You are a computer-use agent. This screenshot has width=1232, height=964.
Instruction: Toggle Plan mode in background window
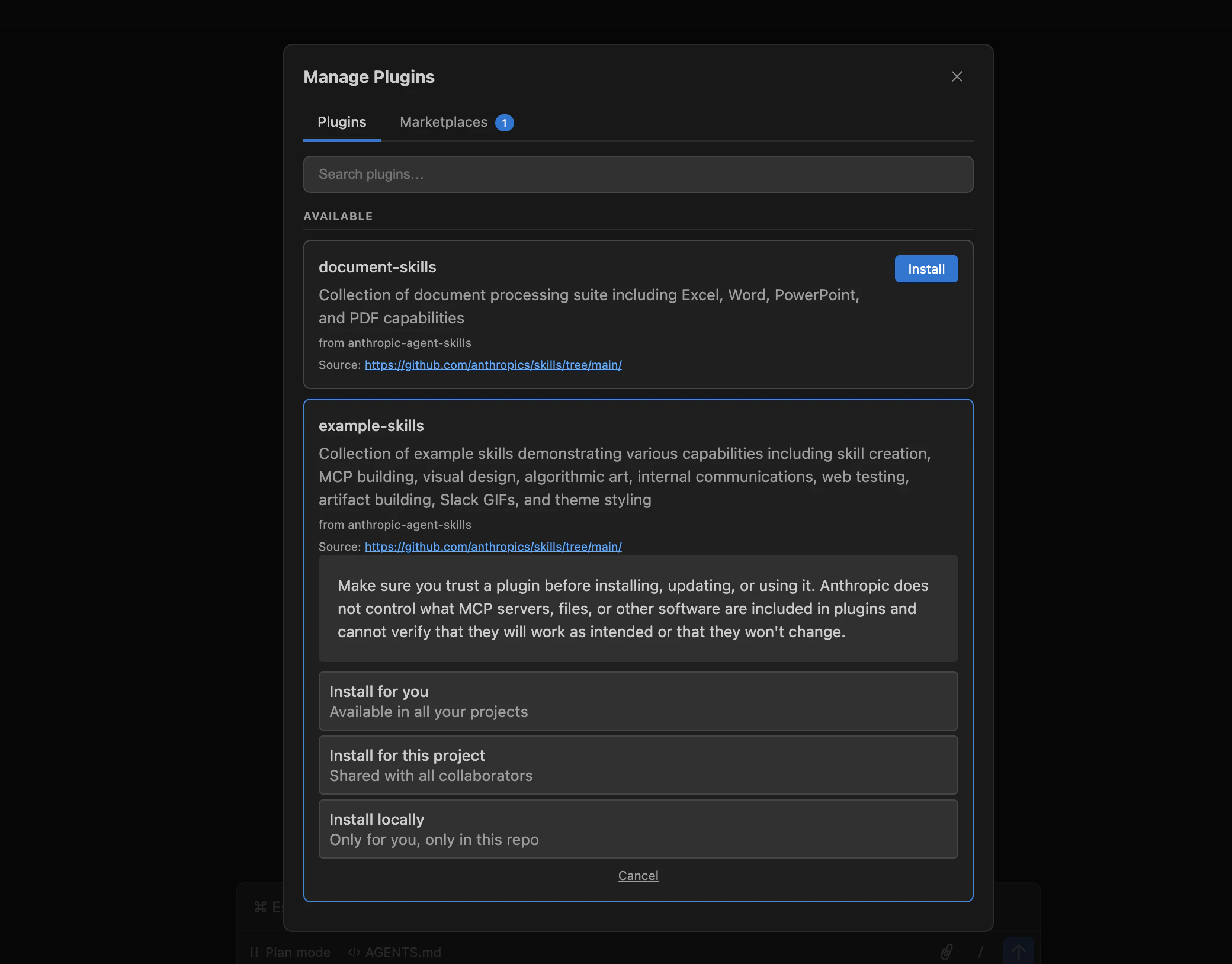[x=290, y=952]
